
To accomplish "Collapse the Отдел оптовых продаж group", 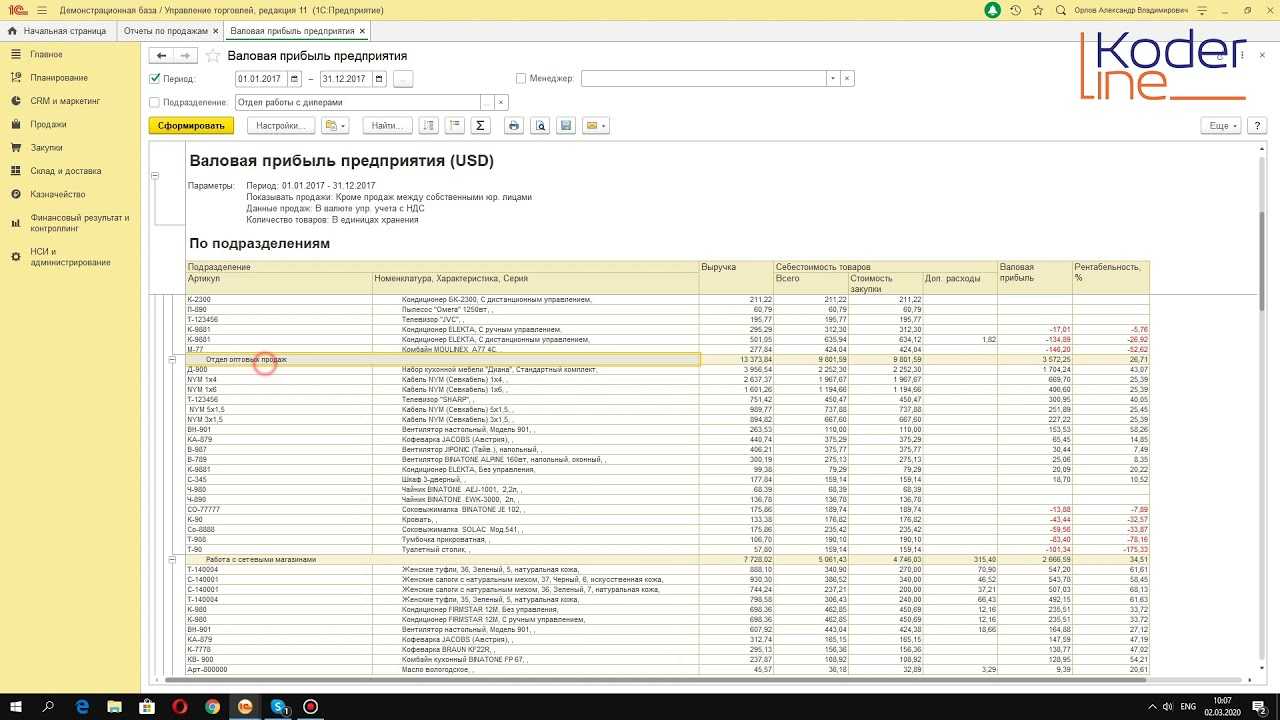I will coord(172,360).
